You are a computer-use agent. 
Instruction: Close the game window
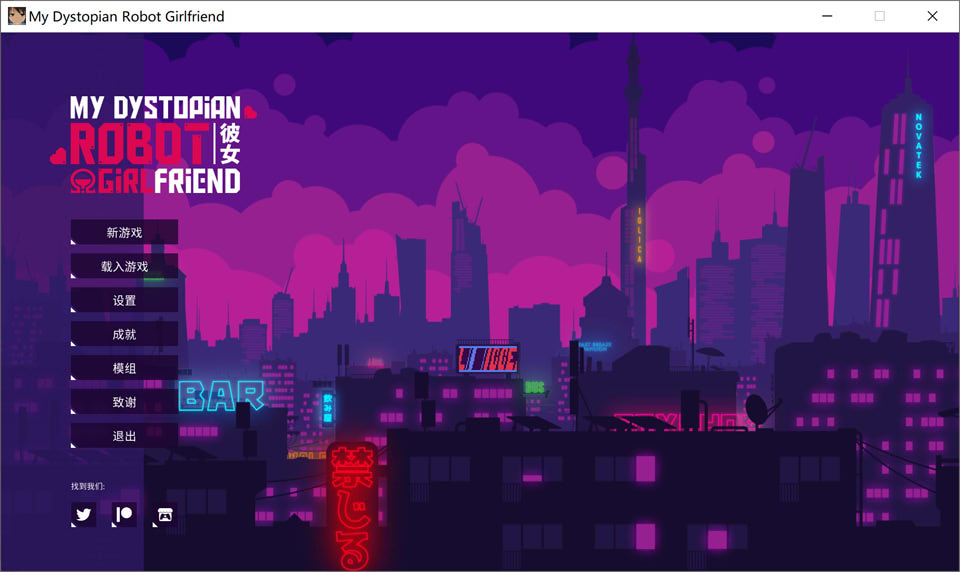point(932,16)
